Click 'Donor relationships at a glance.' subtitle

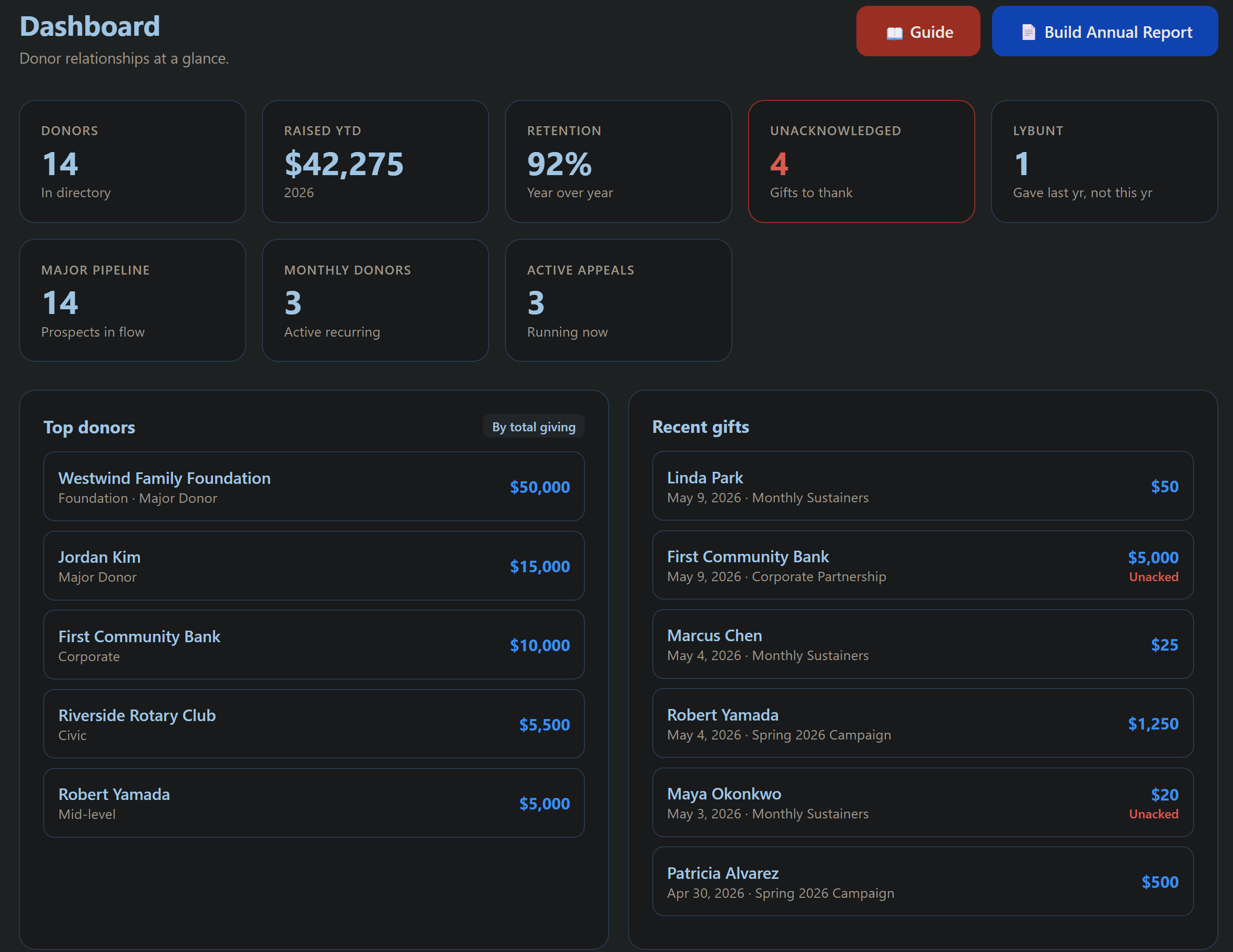(x=124, y=59)
